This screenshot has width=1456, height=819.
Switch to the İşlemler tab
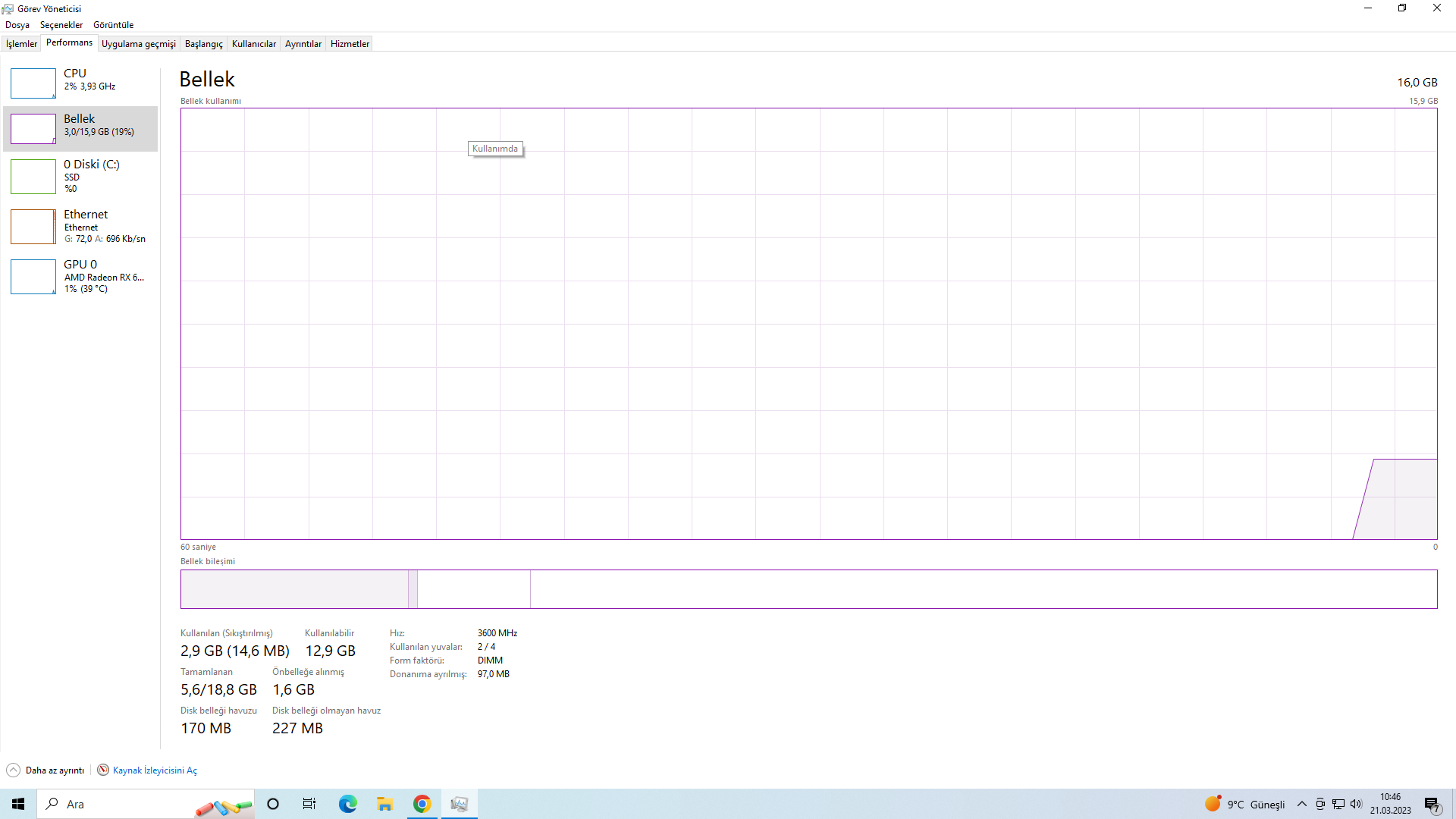21,44
